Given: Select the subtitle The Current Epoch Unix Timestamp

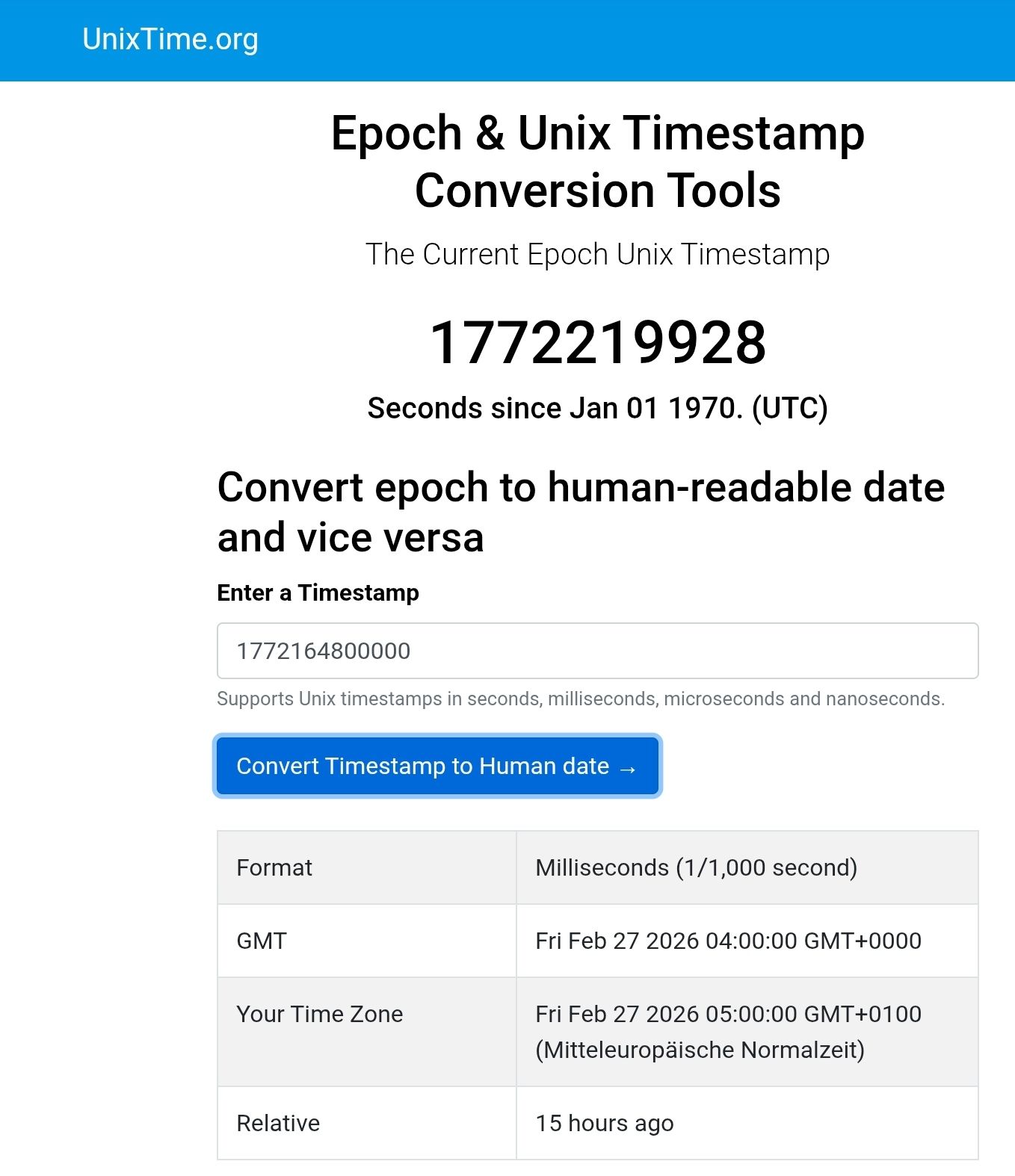Looking at the screenshot, I should coord(598,254).
